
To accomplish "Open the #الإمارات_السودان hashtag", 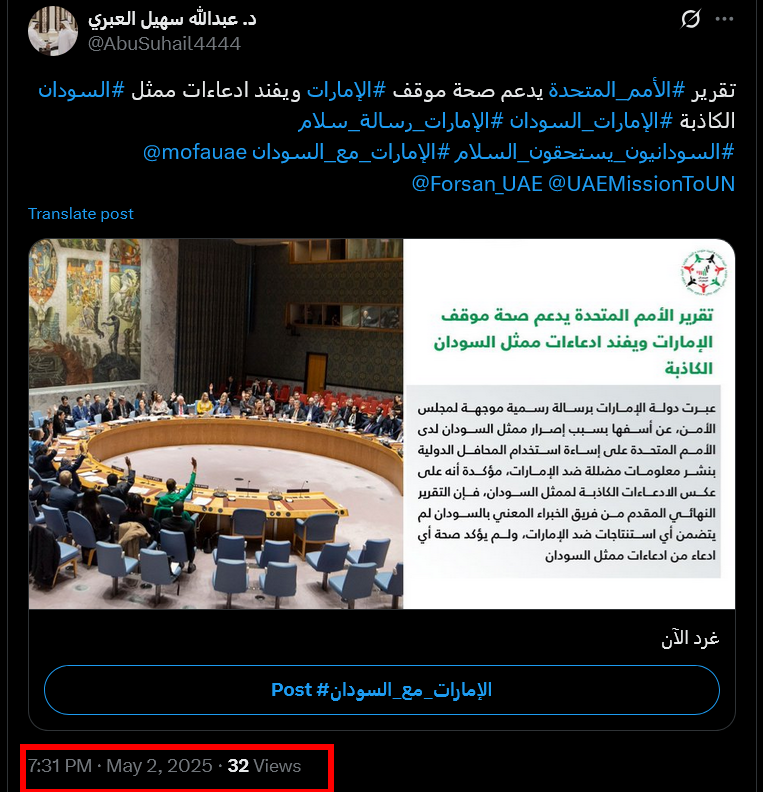I will click(x=591, y=121).
